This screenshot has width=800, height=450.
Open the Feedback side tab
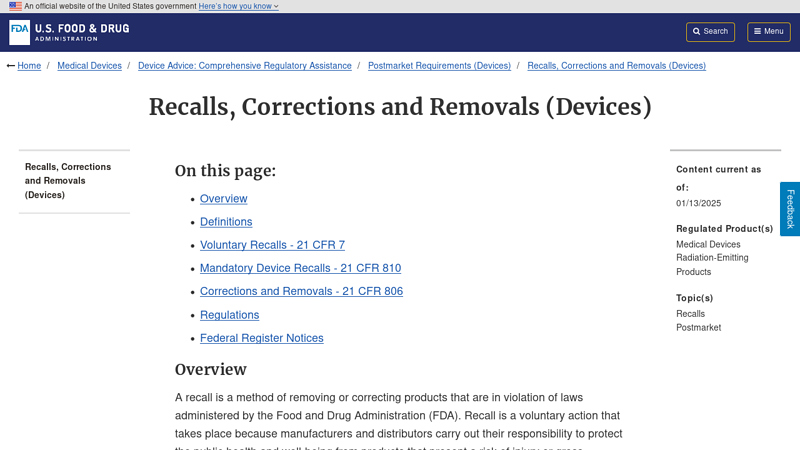[790, 209]
